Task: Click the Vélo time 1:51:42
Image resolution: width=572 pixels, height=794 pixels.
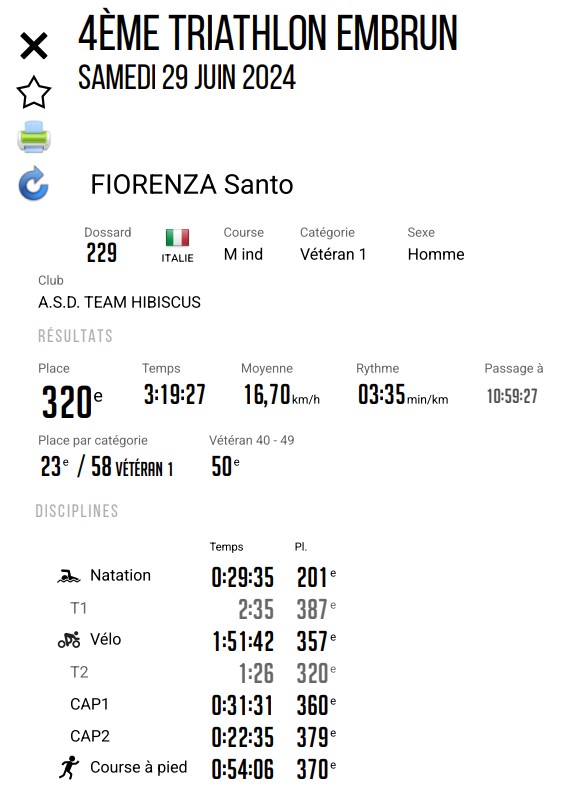Action: tap(243, 641)
